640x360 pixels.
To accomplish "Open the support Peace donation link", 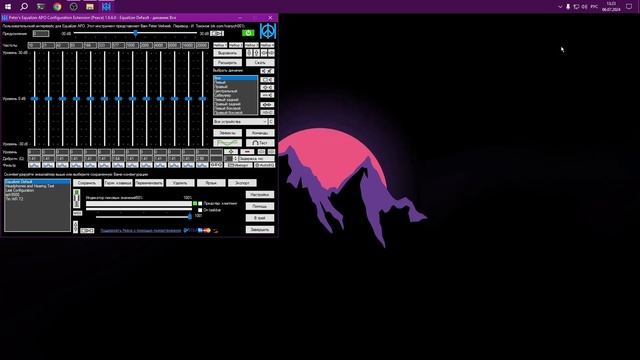I will point(140,231).
